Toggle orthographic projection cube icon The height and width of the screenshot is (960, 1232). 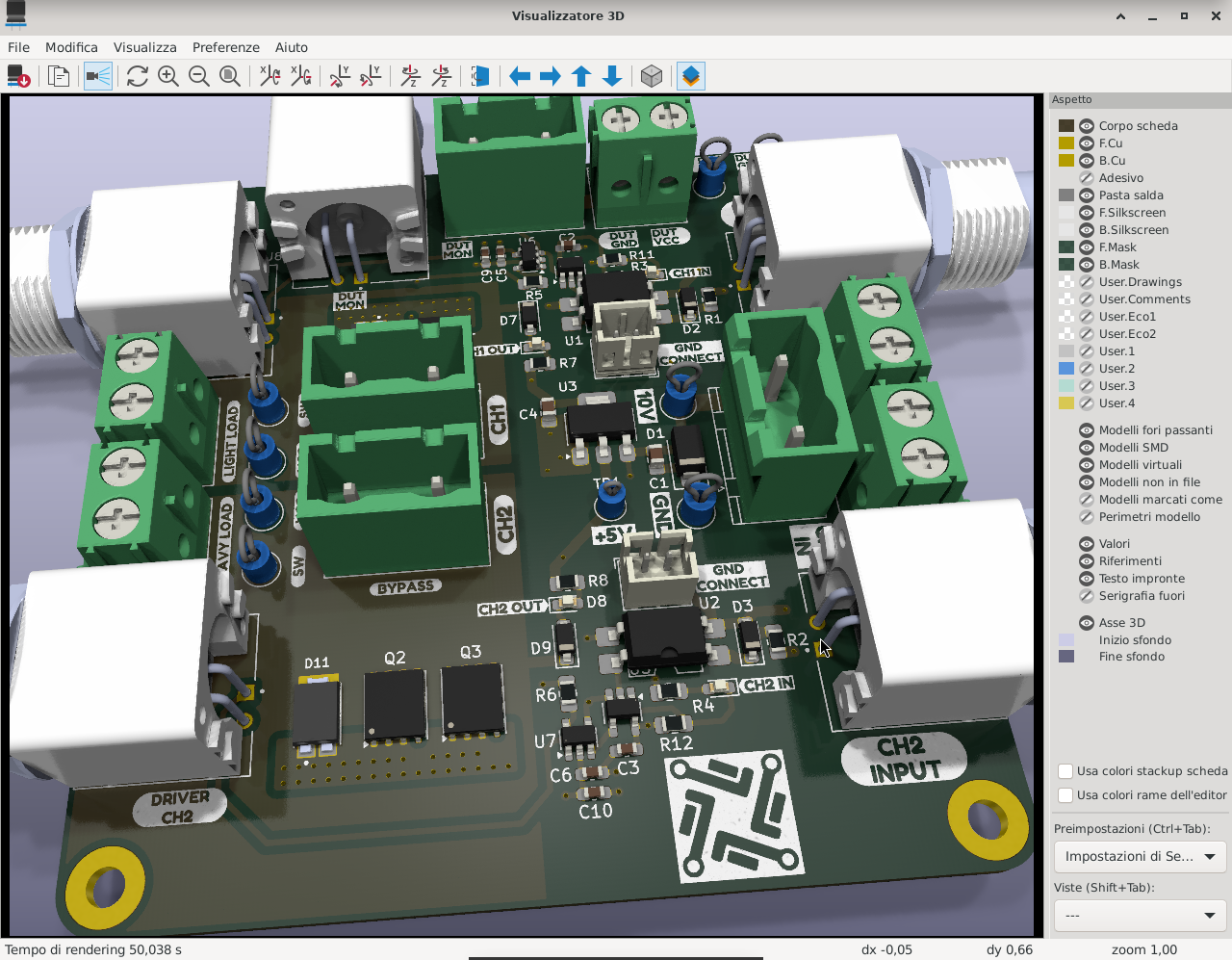[652, 76]
